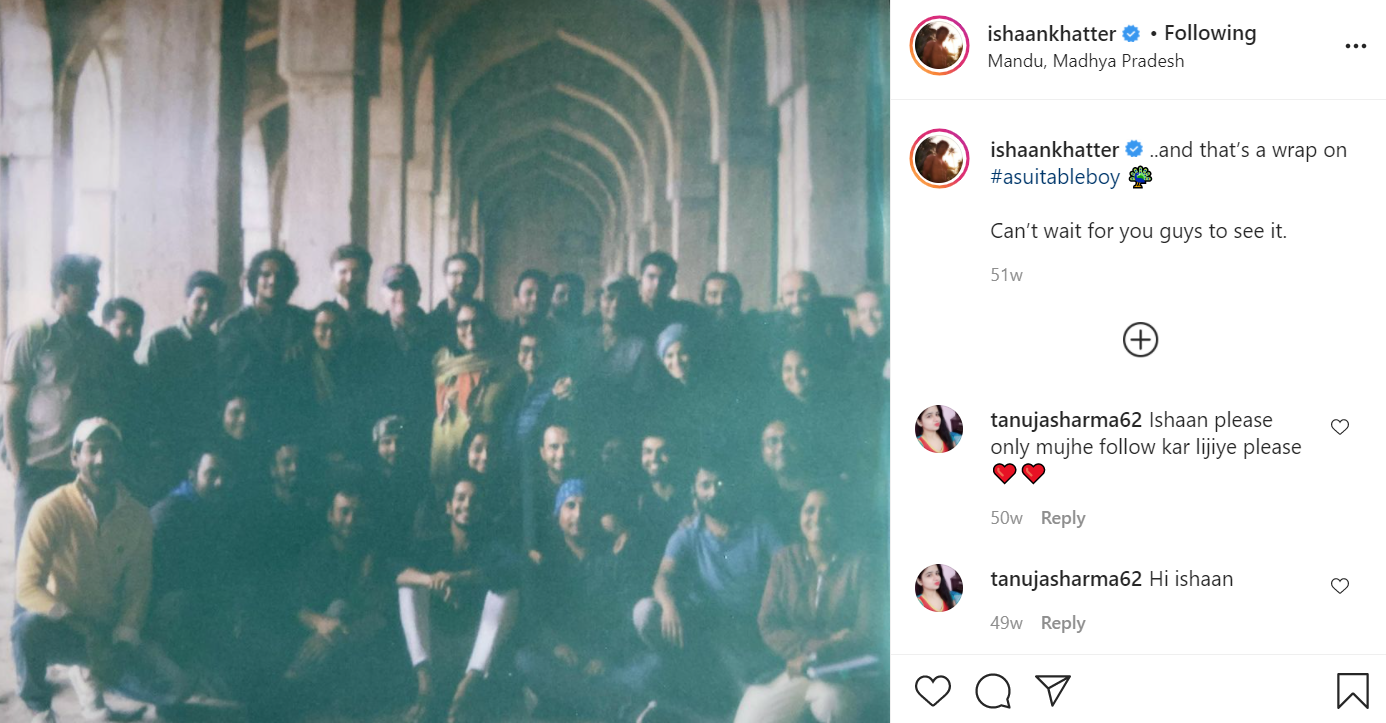The height and width of the screenshot is (723, 1386).
Task: Click ishaankhatter caption avatar
Action: (x=939, y=159)
